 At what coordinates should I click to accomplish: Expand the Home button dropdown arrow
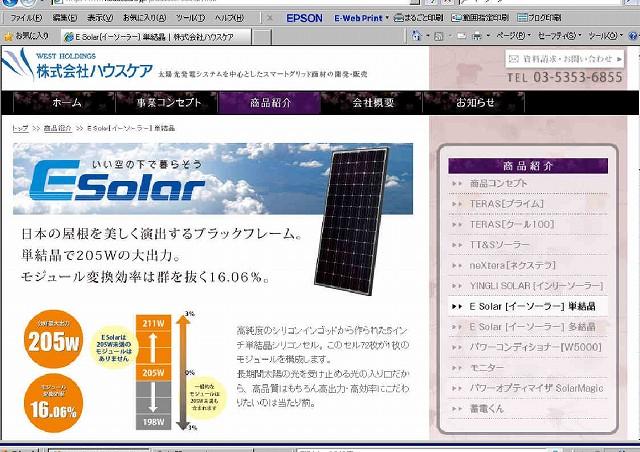point(428,36)
